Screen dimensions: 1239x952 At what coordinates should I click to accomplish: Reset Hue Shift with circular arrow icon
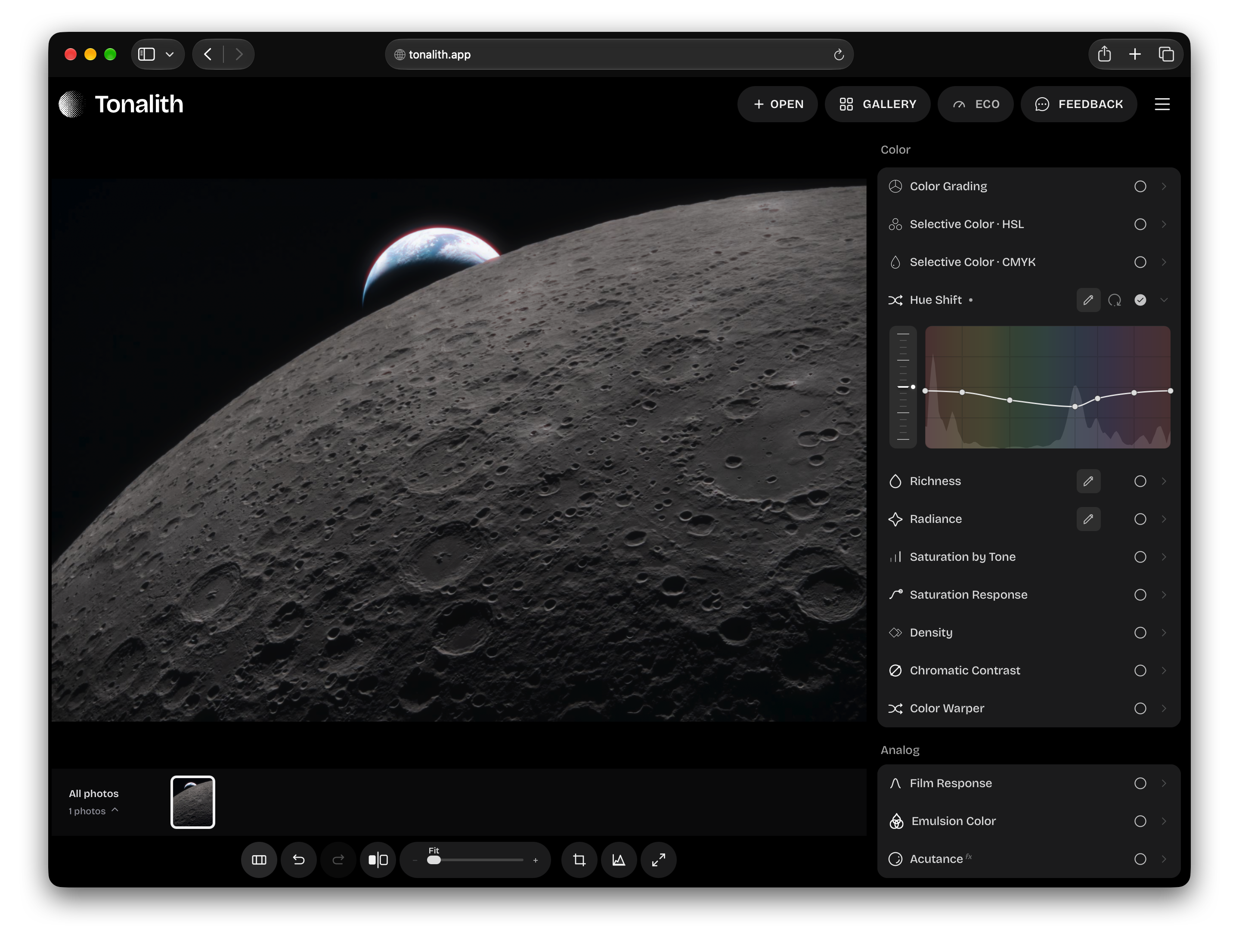(x=1114, y=300)
